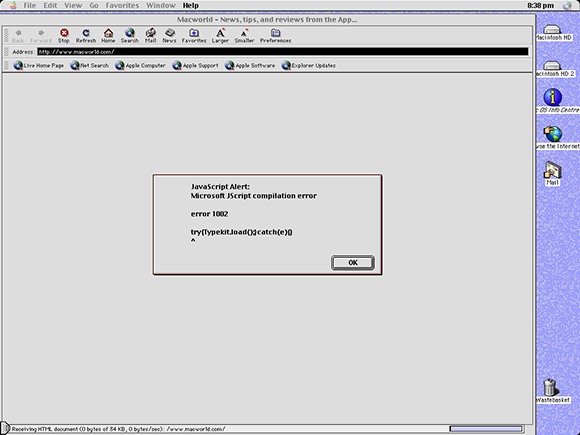Screen dimensions: 580x435
Task: Open the View menu
Action: 73,5
